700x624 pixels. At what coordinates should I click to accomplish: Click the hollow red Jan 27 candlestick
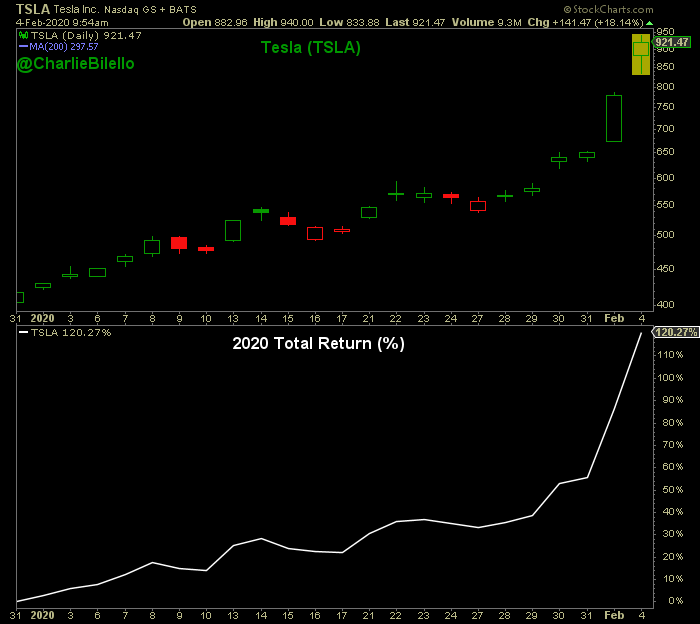click(x=478, y=205)
